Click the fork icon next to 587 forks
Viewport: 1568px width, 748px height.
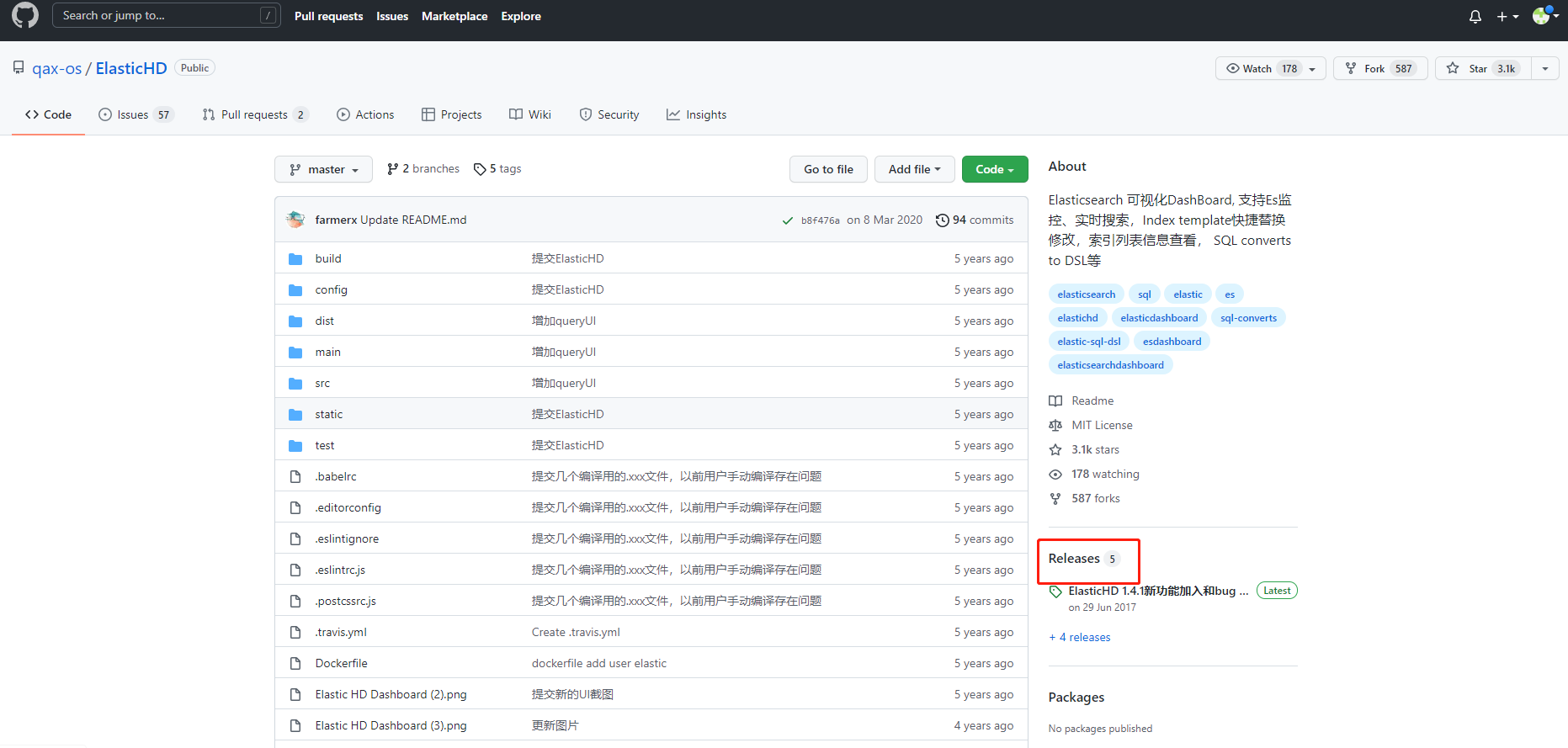(x=1055, y=499)
